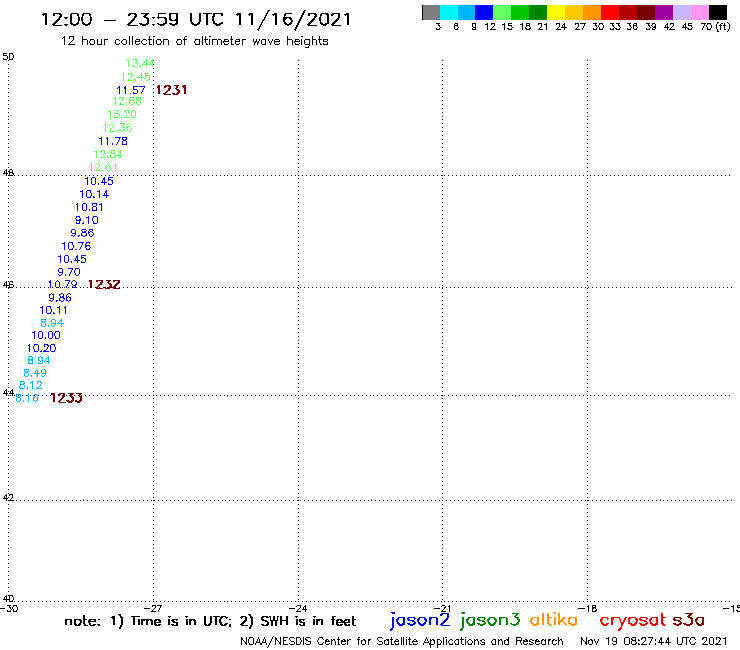
Task: Click the 12.61 wave height value
Action: 103,168
